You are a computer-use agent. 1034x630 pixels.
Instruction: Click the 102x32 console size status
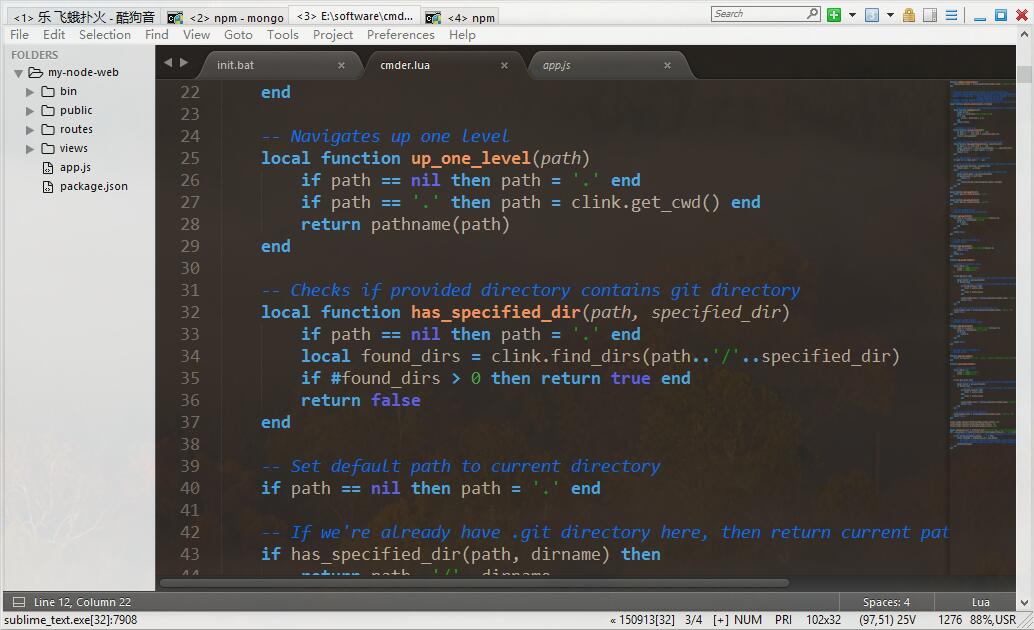tap(824, 619)
